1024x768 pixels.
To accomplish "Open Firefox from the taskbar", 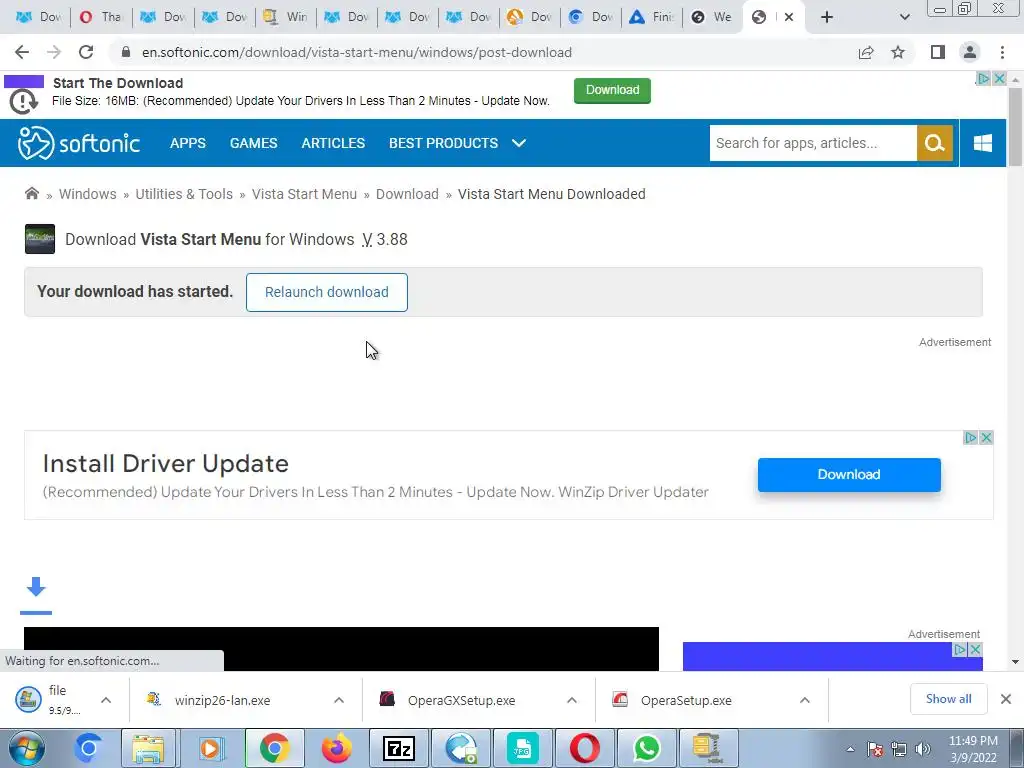I will point(337,748).
